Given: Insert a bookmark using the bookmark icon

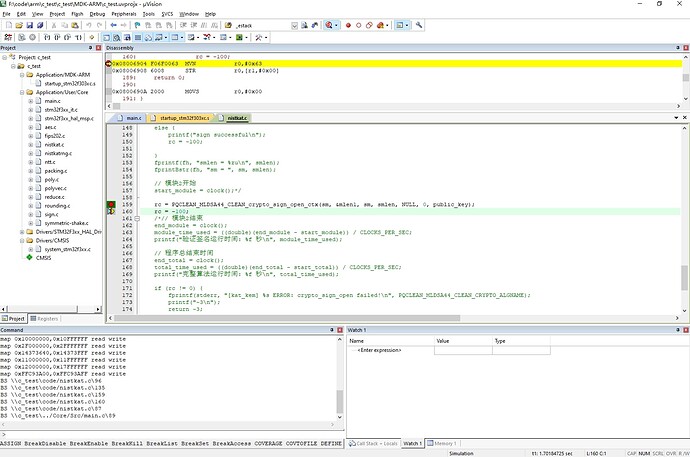Looking at the screenshot, I should coord(137,26).
